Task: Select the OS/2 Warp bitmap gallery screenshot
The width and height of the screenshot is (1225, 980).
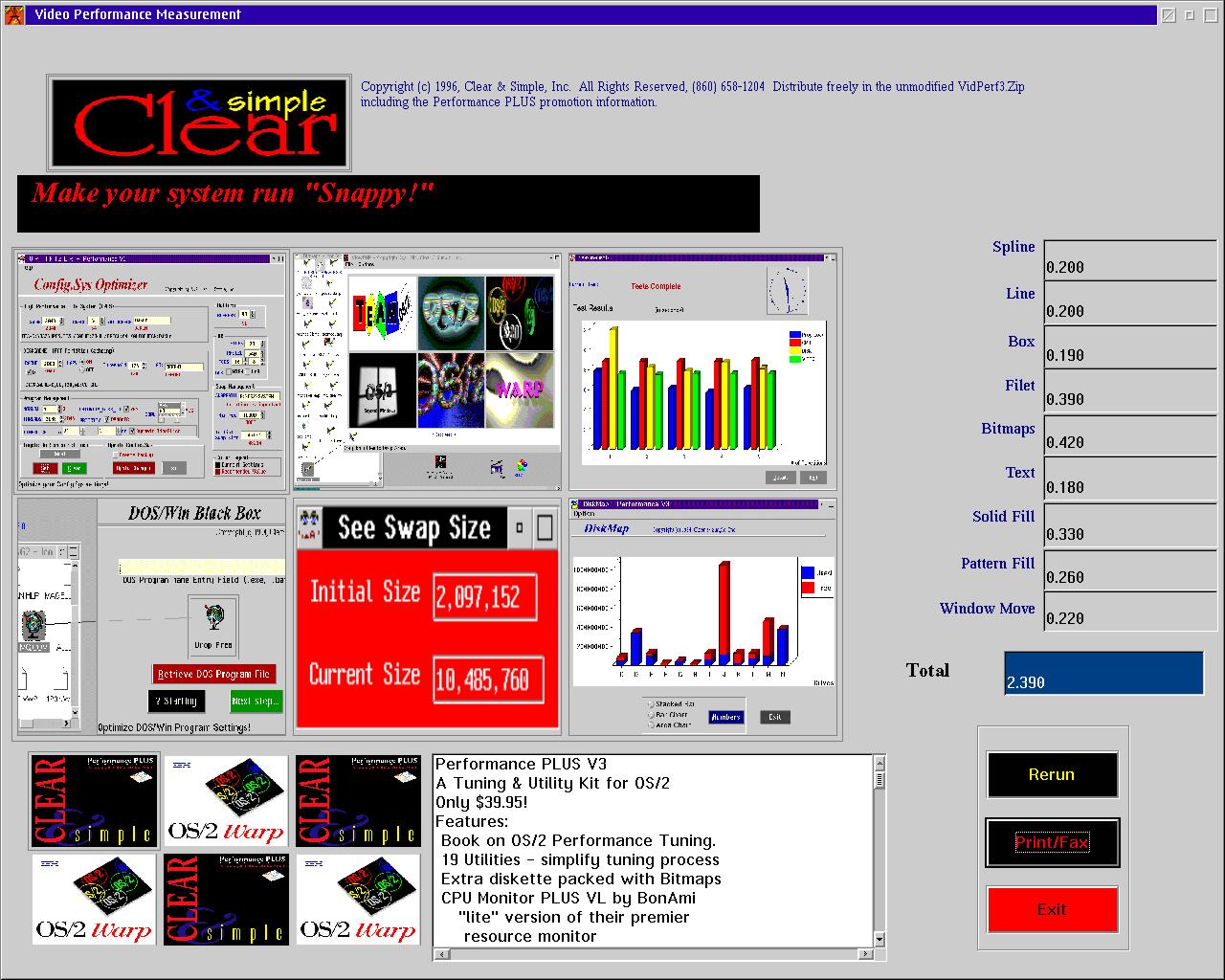Action: click(x=426, y=371)
